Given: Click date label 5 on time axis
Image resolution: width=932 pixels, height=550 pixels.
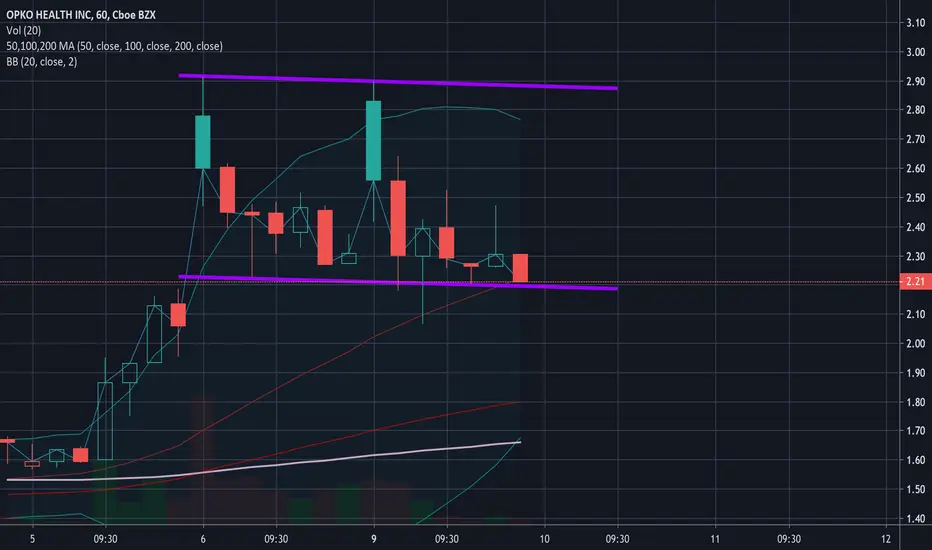Looking at the screenshot, I should click(x=32, y=539).
